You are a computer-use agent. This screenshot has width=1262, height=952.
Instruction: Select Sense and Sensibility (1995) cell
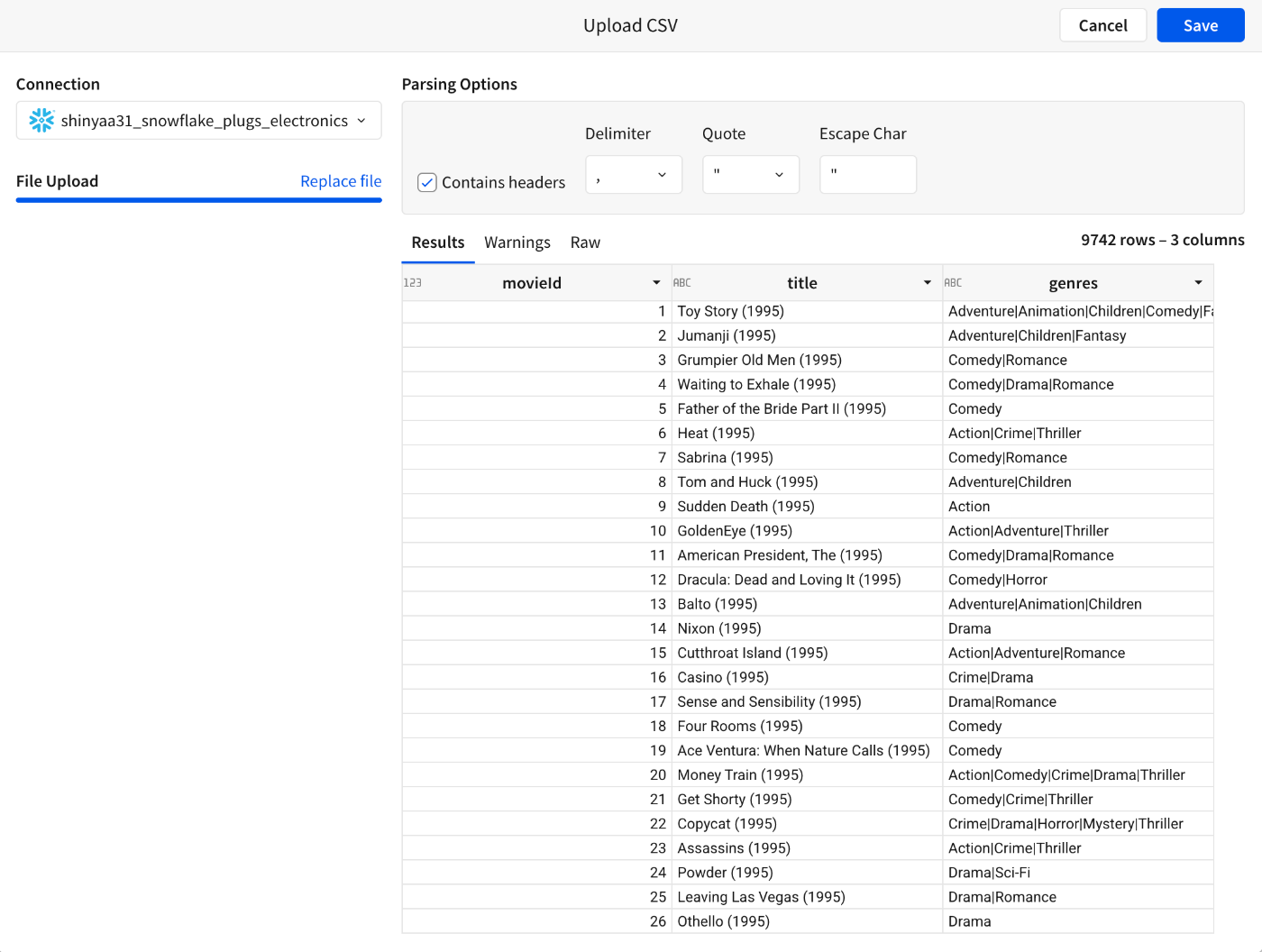click(807, 701)
